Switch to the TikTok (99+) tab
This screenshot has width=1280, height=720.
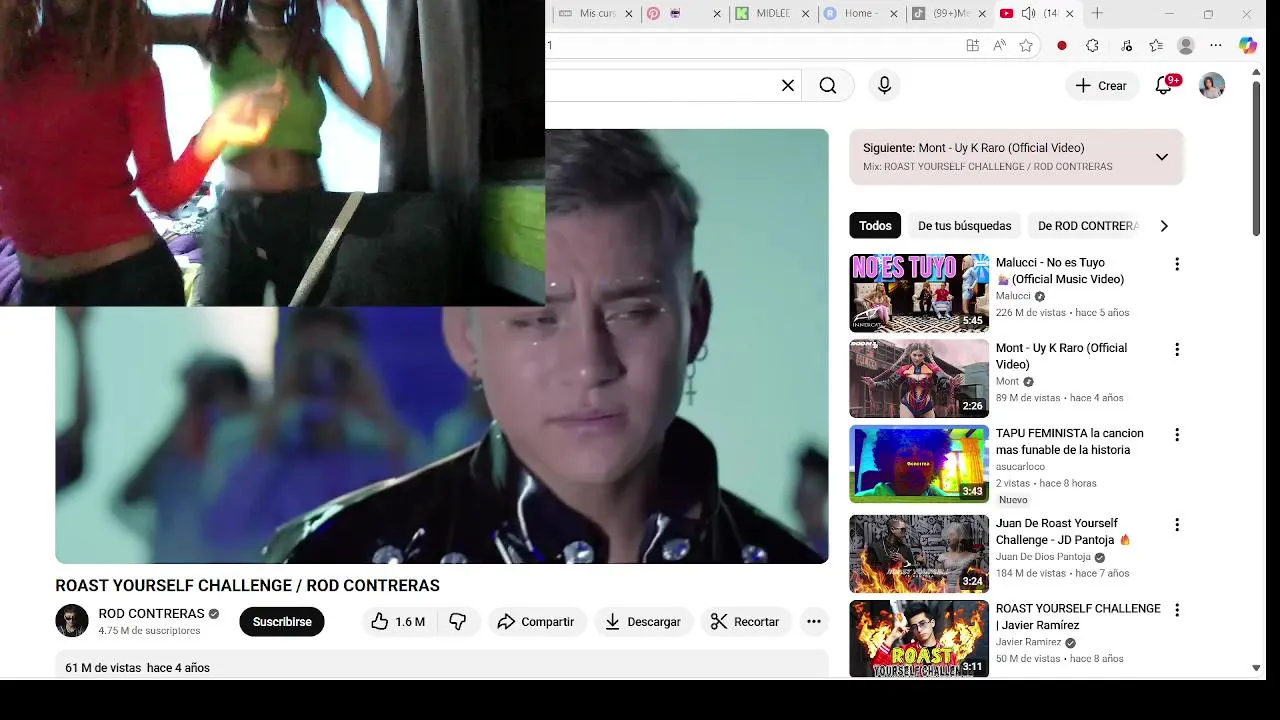pyautogui.click(x=949, y=13)
